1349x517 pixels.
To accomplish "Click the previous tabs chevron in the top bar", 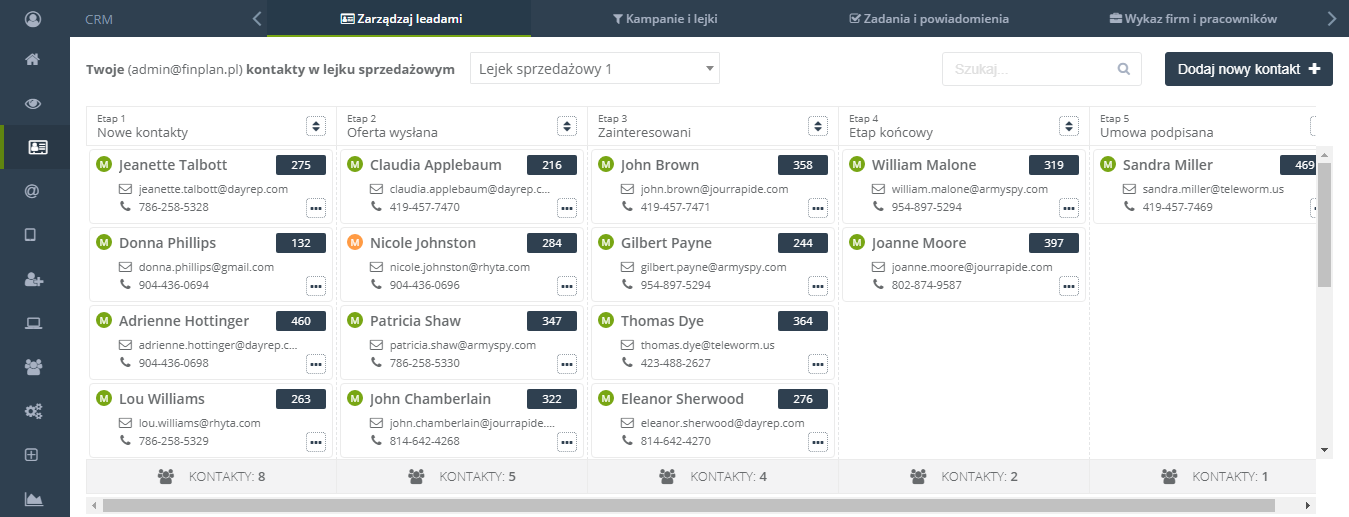I will point(257,18).
